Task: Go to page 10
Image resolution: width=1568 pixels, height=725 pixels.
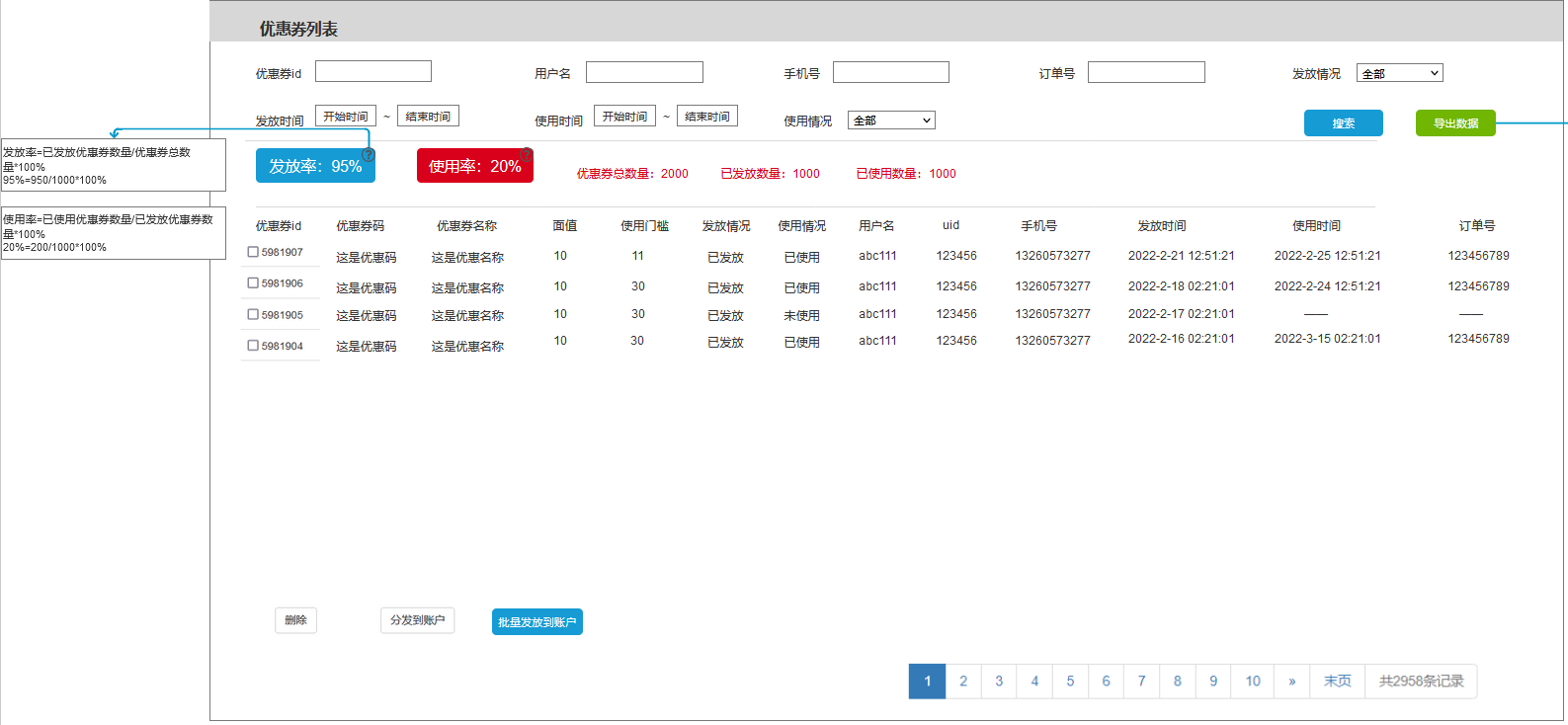Action: click(1253, 682)
